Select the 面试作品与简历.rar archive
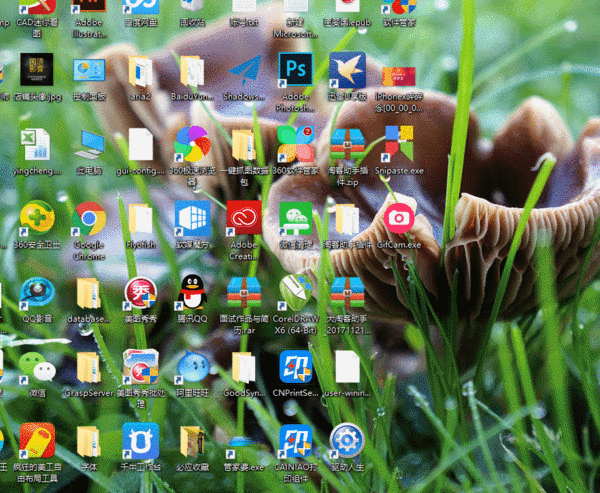Viewport: 600px width, 493px height. coord(244,292)
